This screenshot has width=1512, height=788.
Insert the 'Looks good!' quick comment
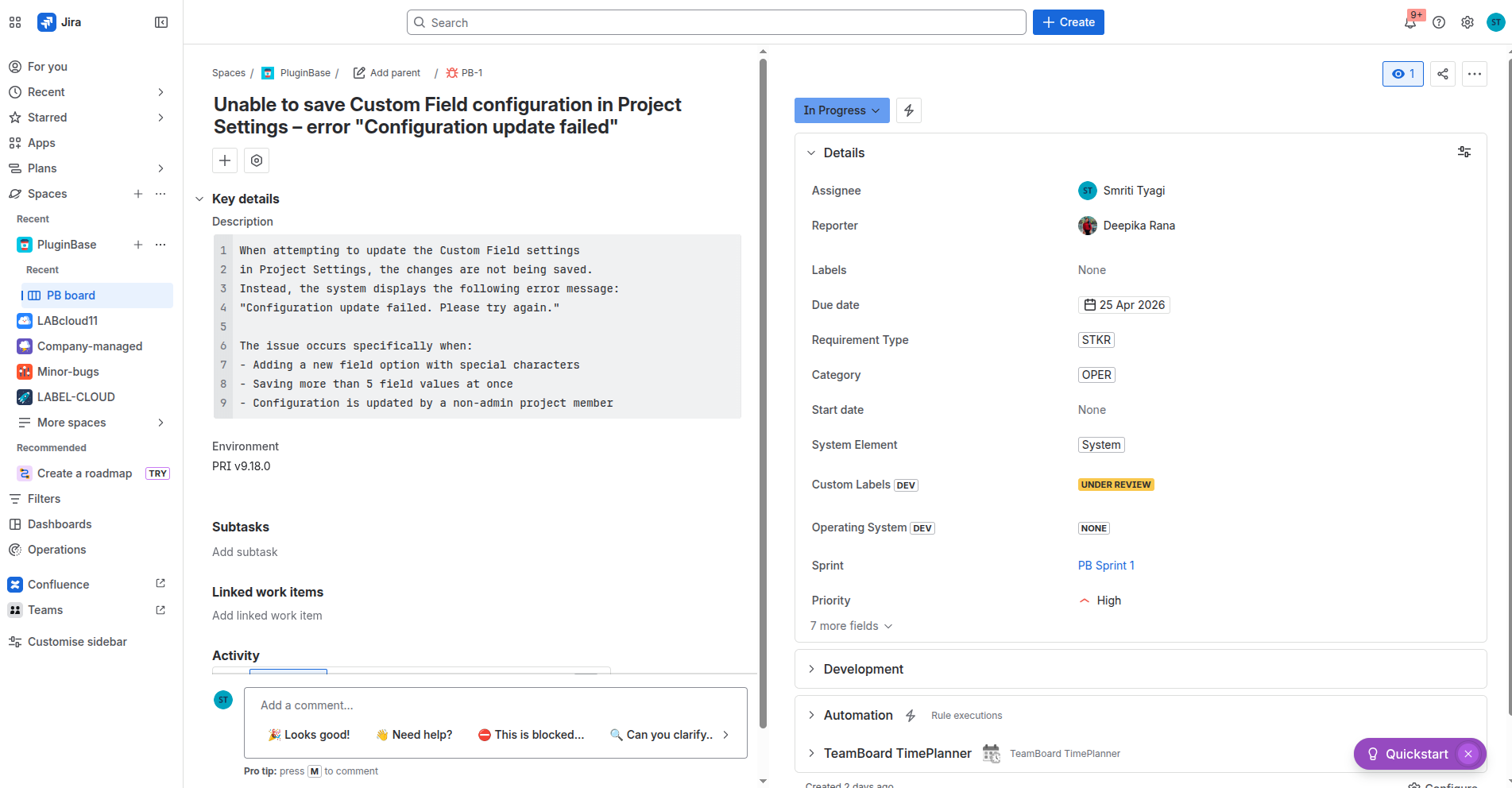[309, 735]
